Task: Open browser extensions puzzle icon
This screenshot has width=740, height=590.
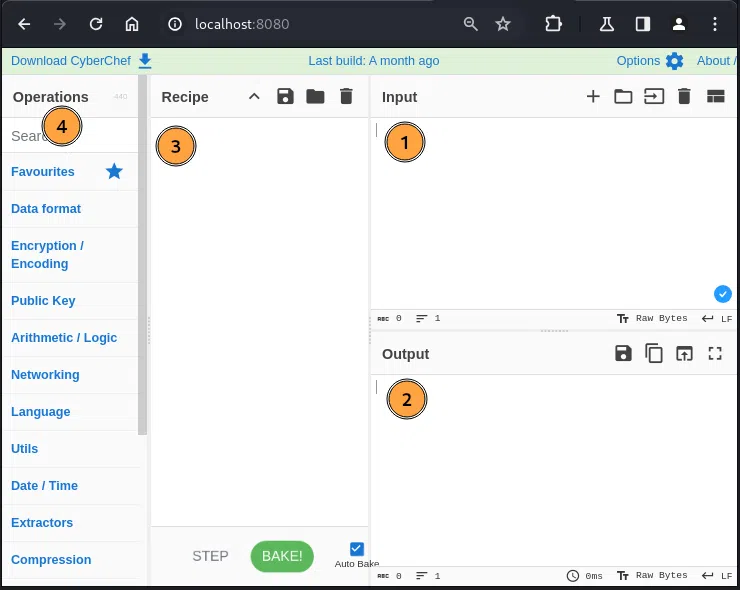Action: 553,24
